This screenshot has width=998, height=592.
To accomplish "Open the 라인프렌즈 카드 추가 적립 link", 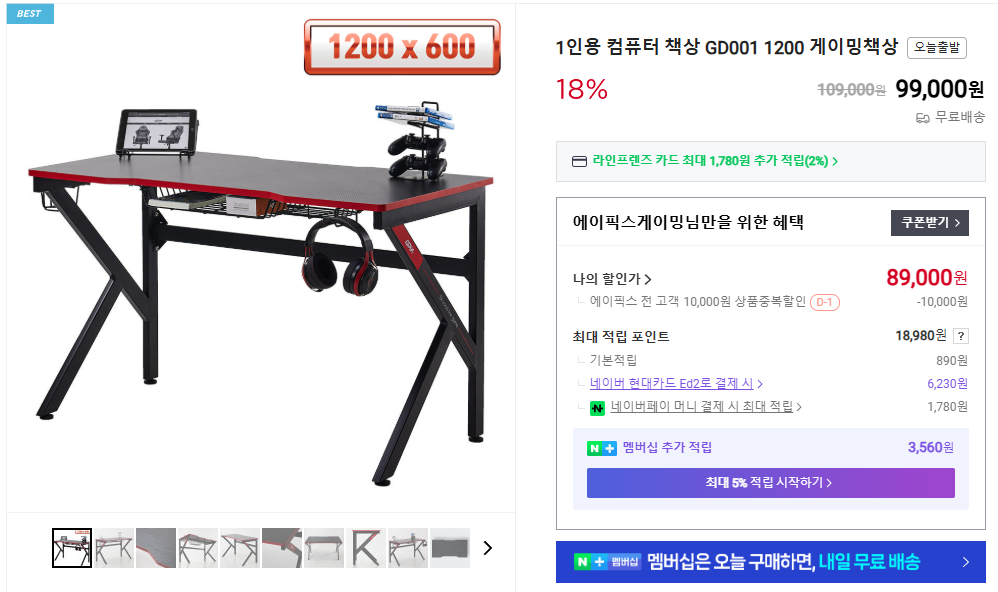I will tap(715, 161).
